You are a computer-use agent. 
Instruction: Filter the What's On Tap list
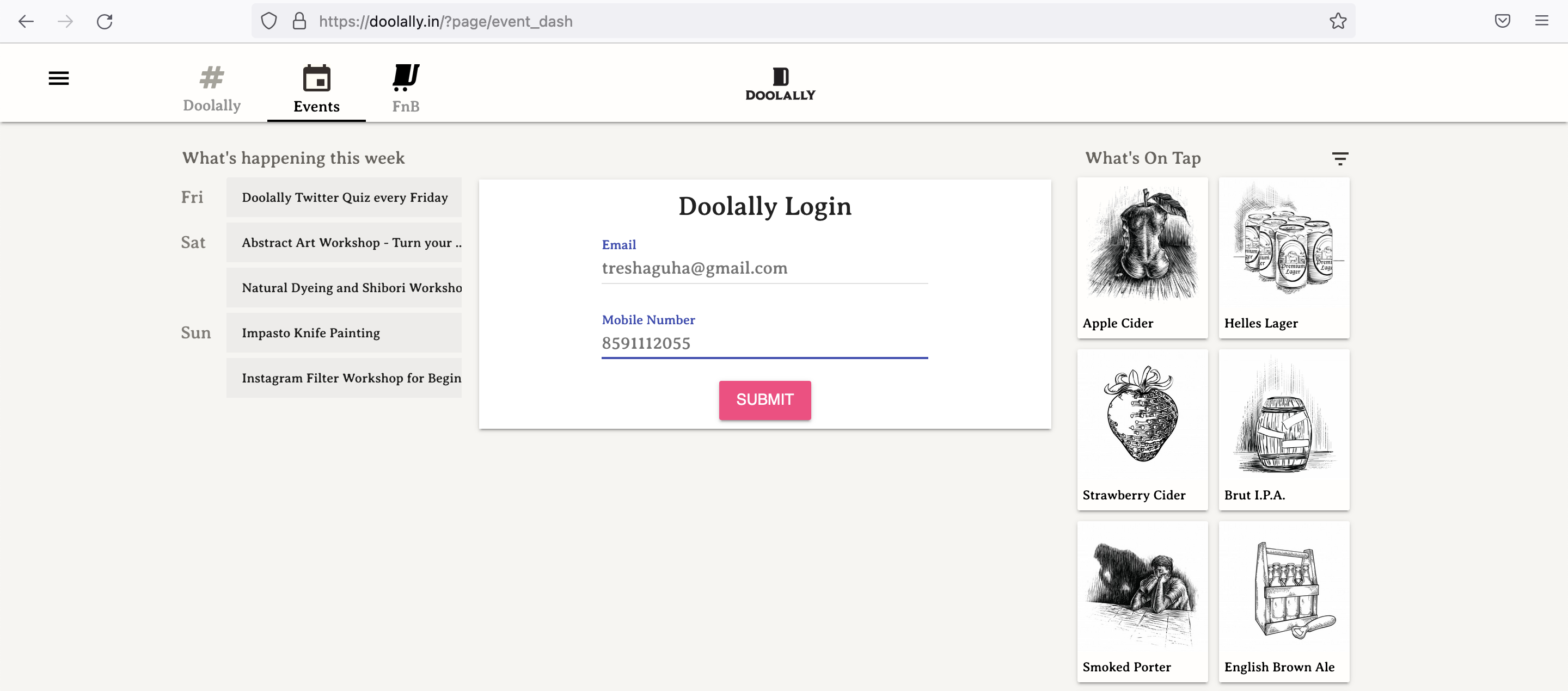[1340, 159]
